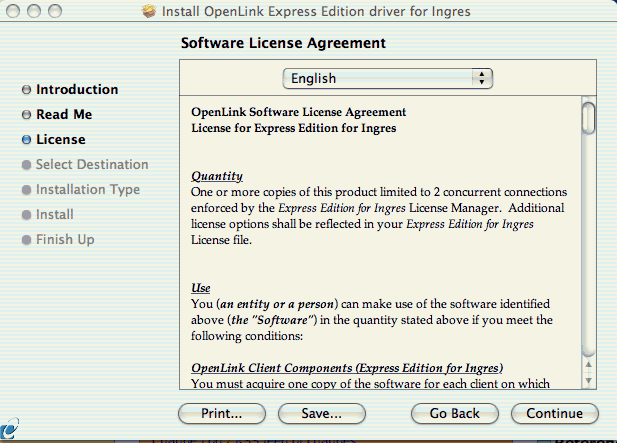Screen dimensions: 617x443
Task: Click the Installation Type step bullet
Action: pos(26,190)
